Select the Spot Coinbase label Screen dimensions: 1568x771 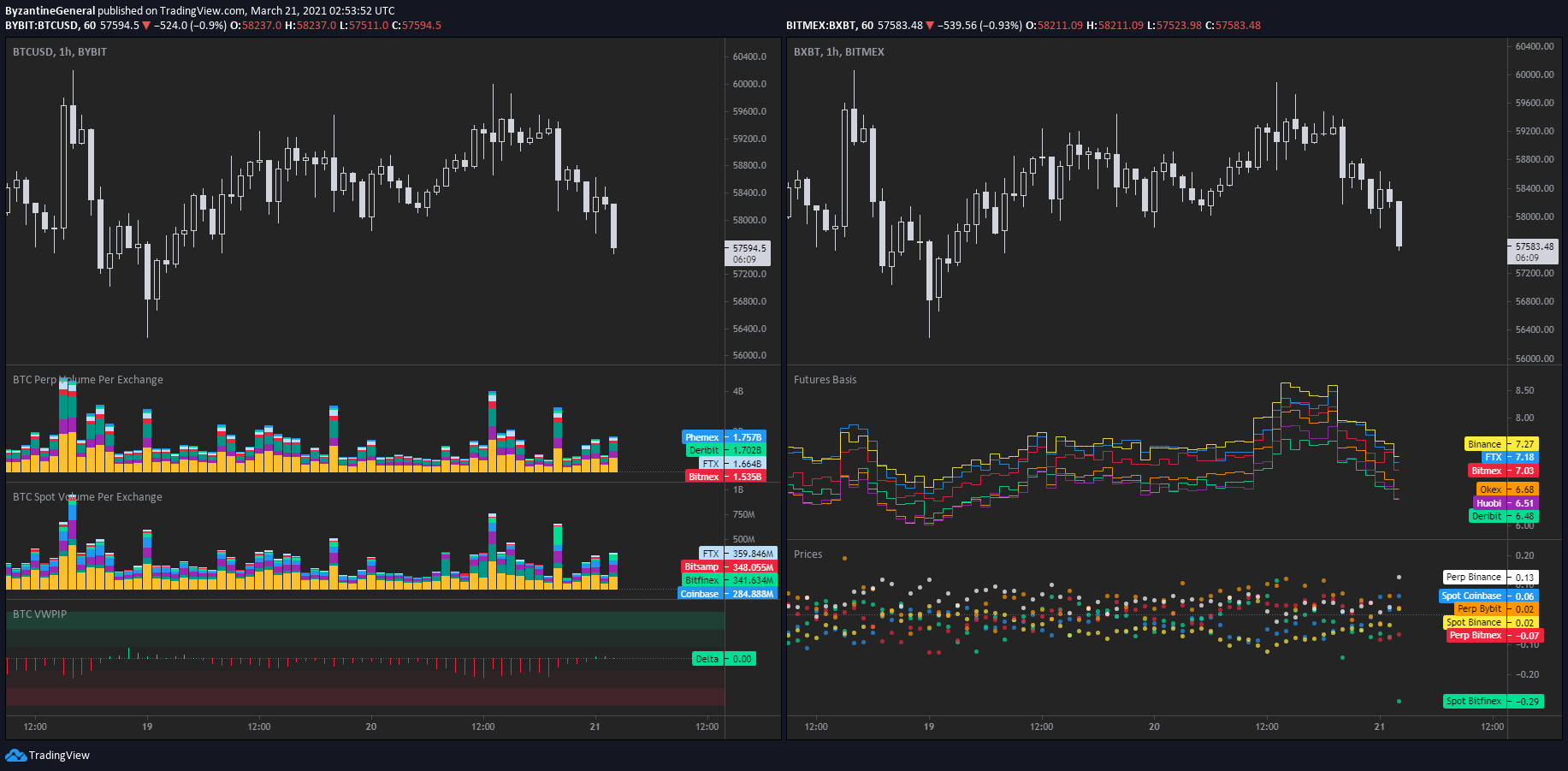coord(1472,596)
